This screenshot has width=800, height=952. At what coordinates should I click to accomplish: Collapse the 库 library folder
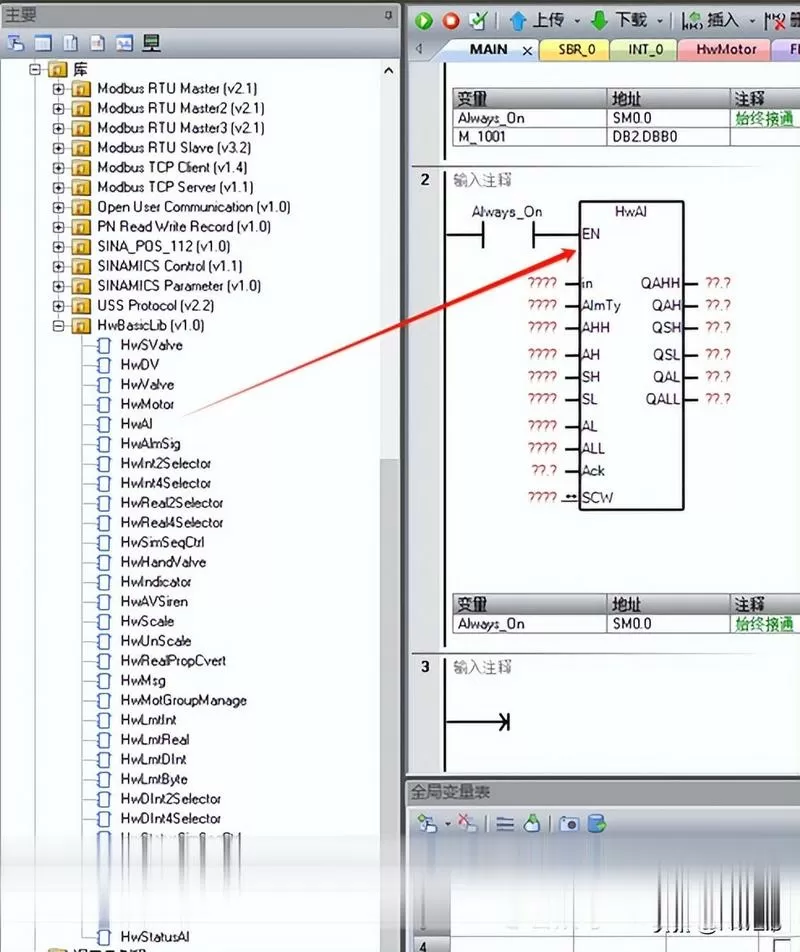(35, 69)
